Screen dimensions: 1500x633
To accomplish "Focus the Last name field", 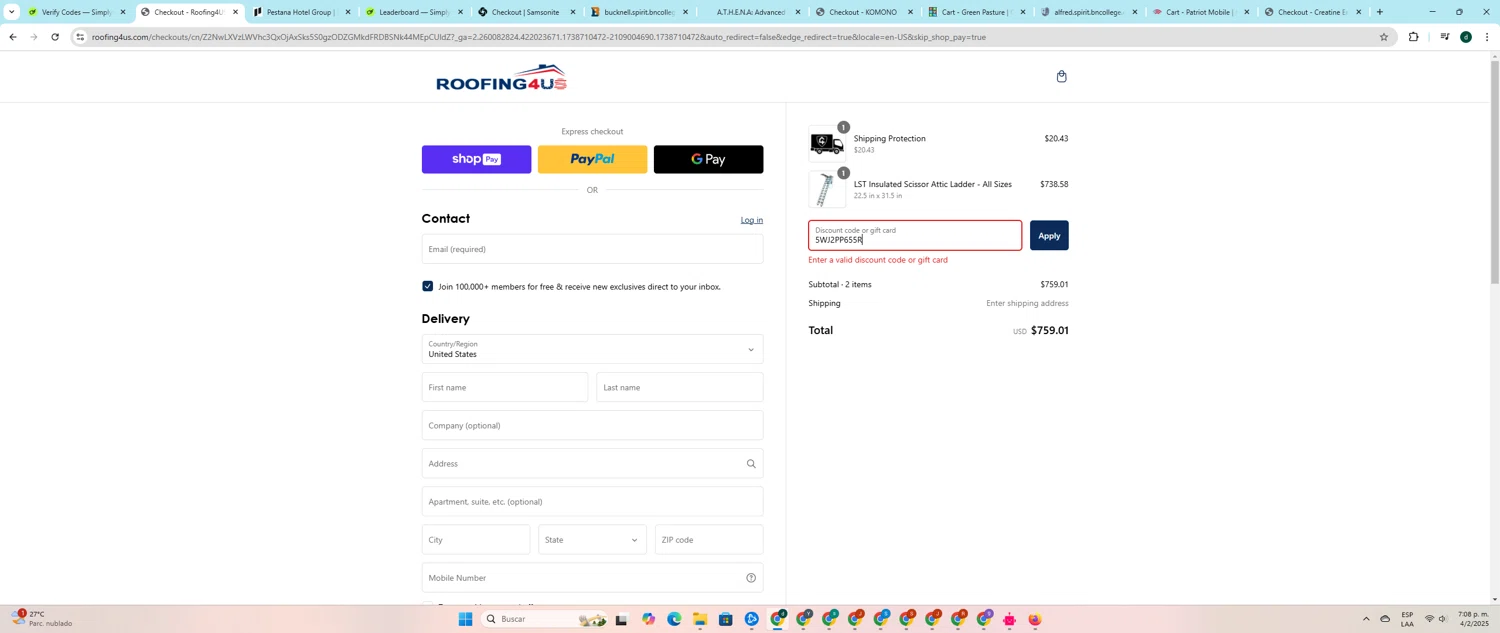I will pos(680,387).
